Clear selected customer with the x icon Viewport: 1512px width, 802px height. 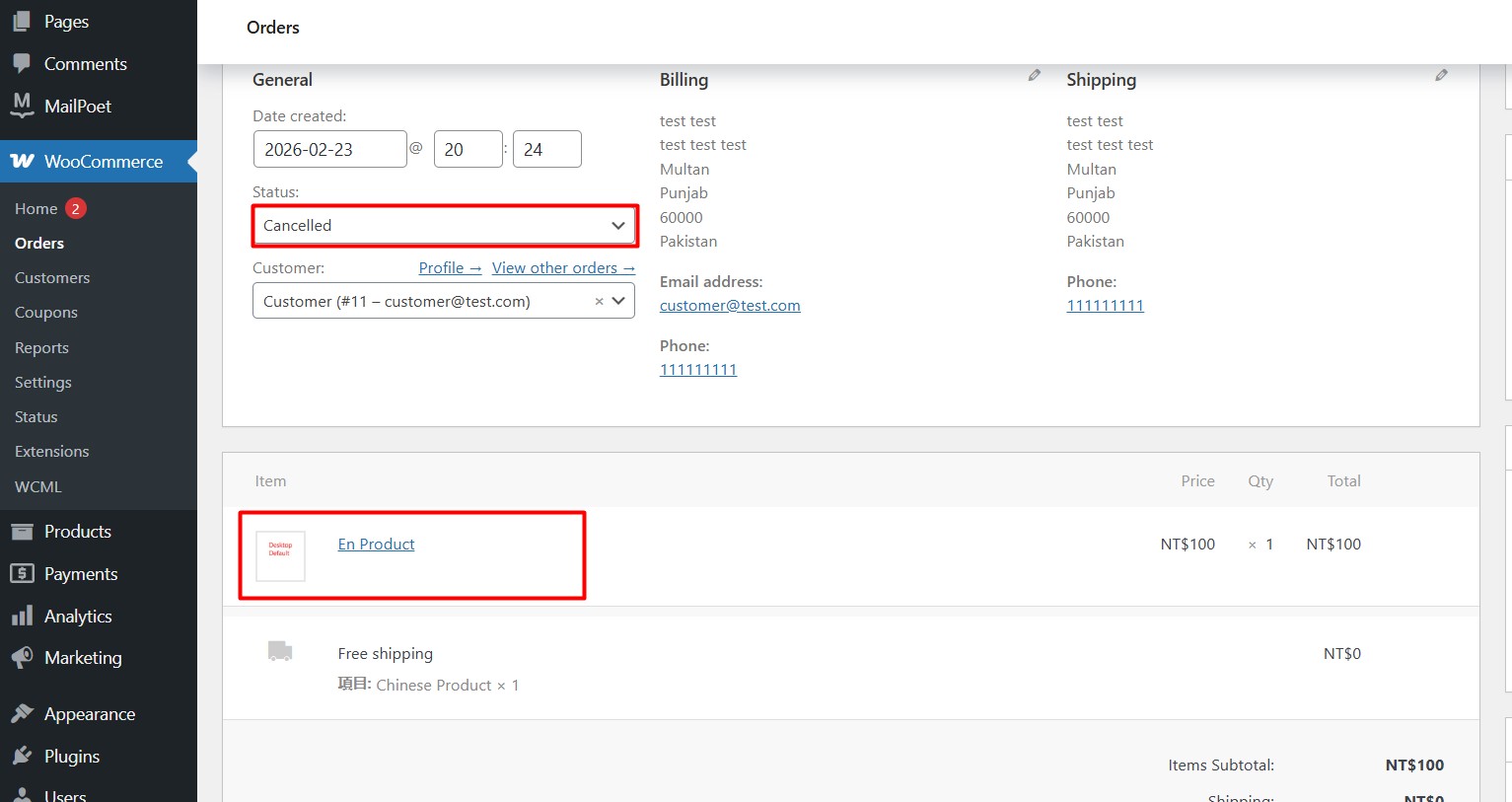[x=599, y=302]
